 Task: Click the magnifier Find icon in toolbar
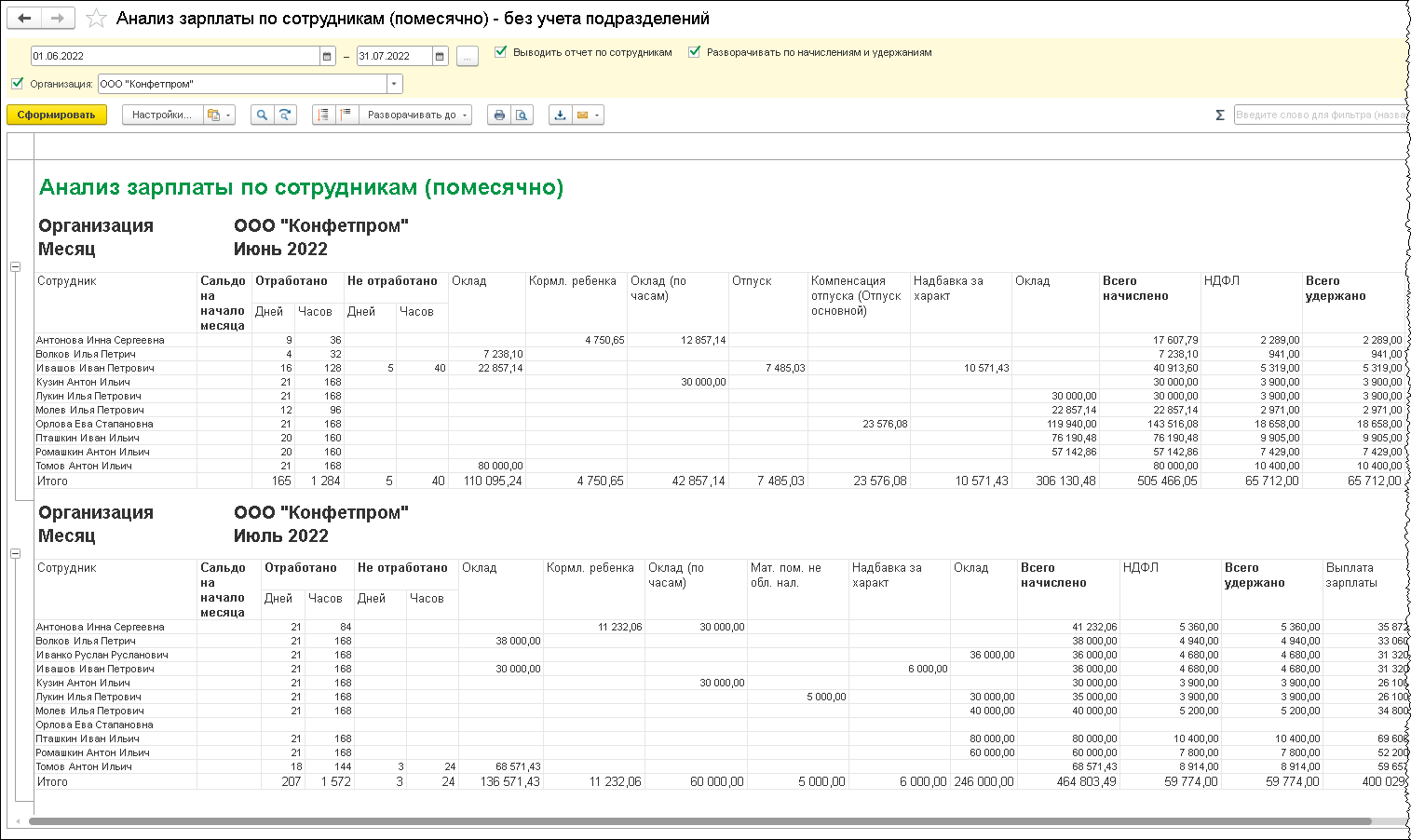point(263,115)
